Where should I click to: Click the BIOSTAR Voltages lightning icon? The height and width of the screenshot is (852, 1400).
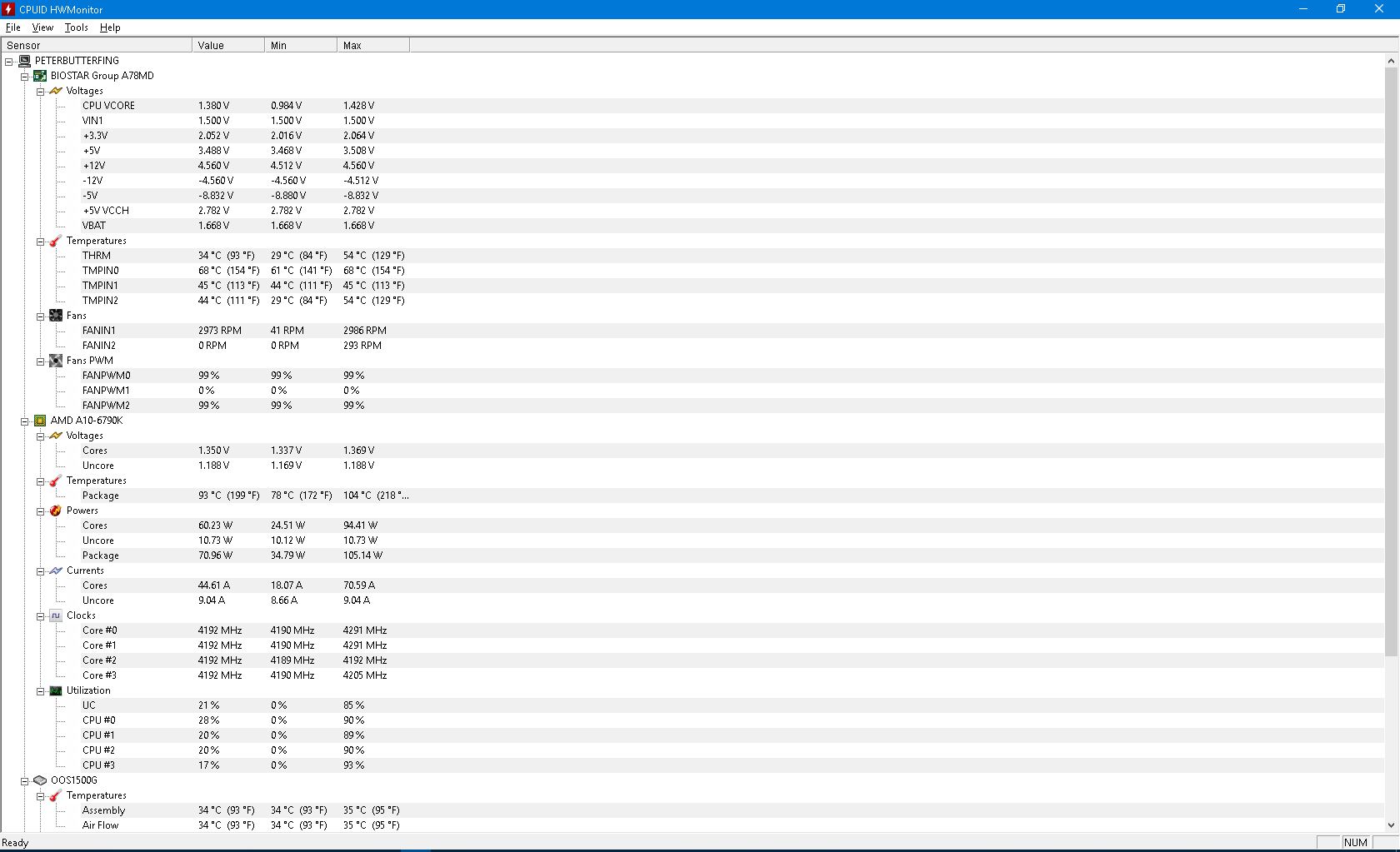[x=56, y=91]
